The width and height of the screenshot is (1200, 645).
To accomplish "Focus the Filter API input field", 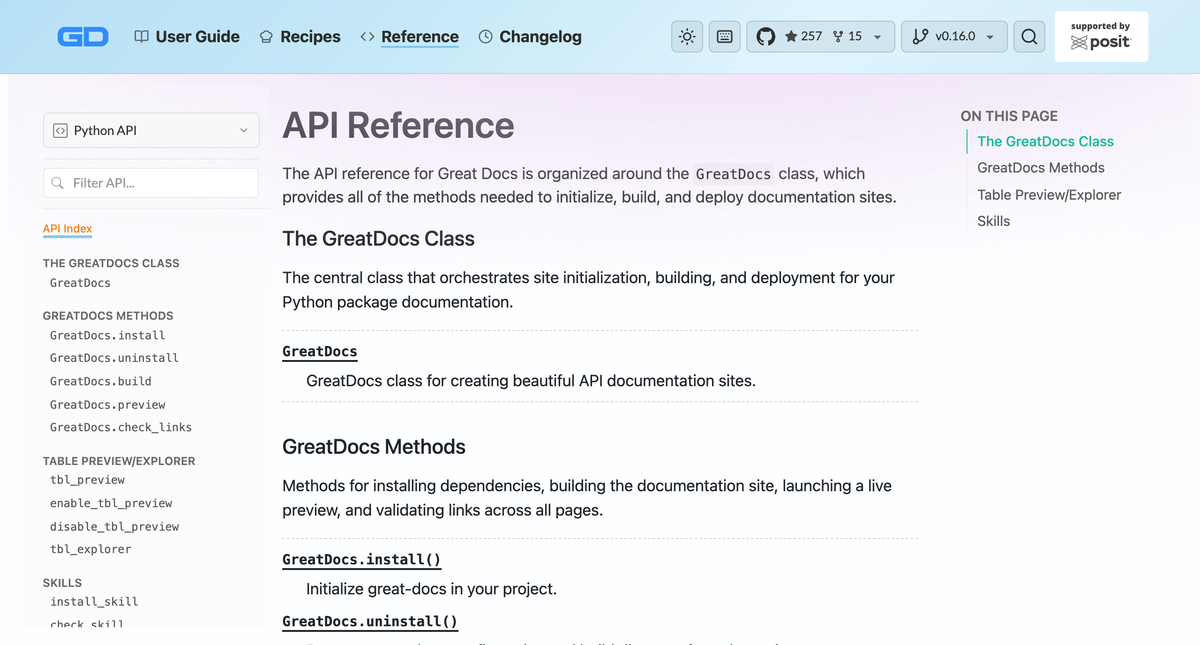I will (x=151, y=183).
